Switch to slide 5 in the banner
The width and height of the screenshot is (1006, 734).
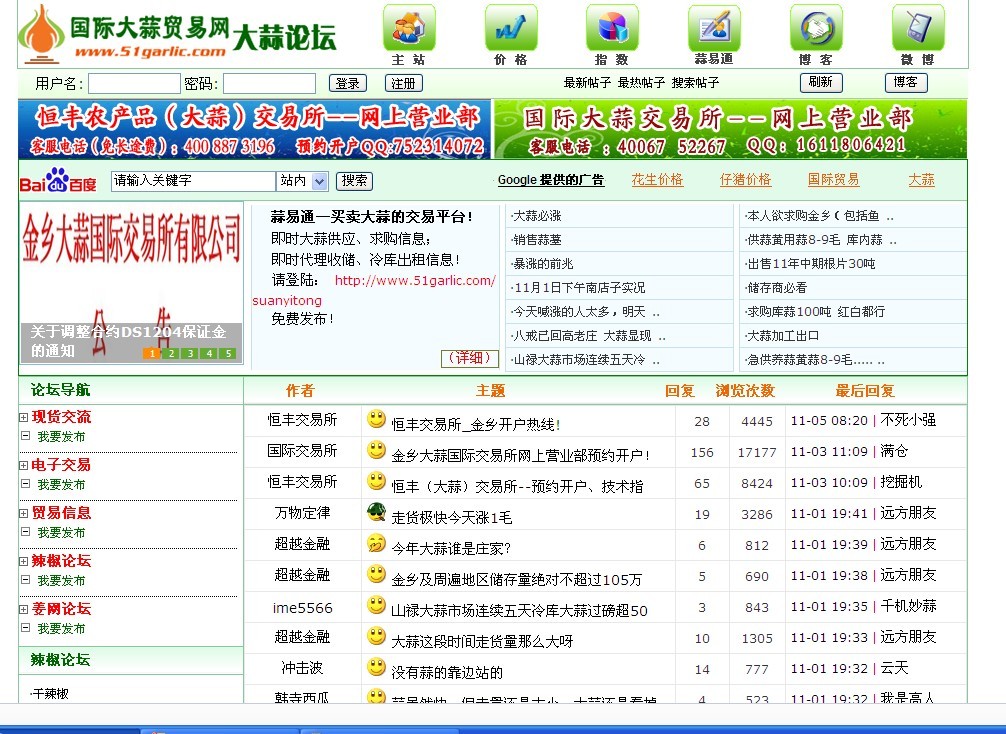tap(228, 353)
